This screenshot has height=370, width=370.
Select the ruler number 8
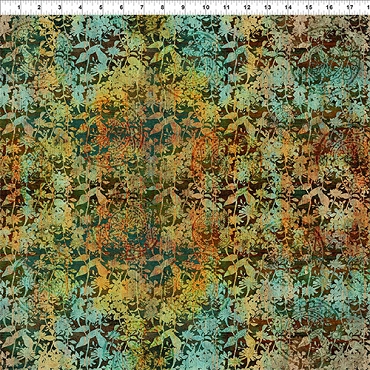click(162, 7)
